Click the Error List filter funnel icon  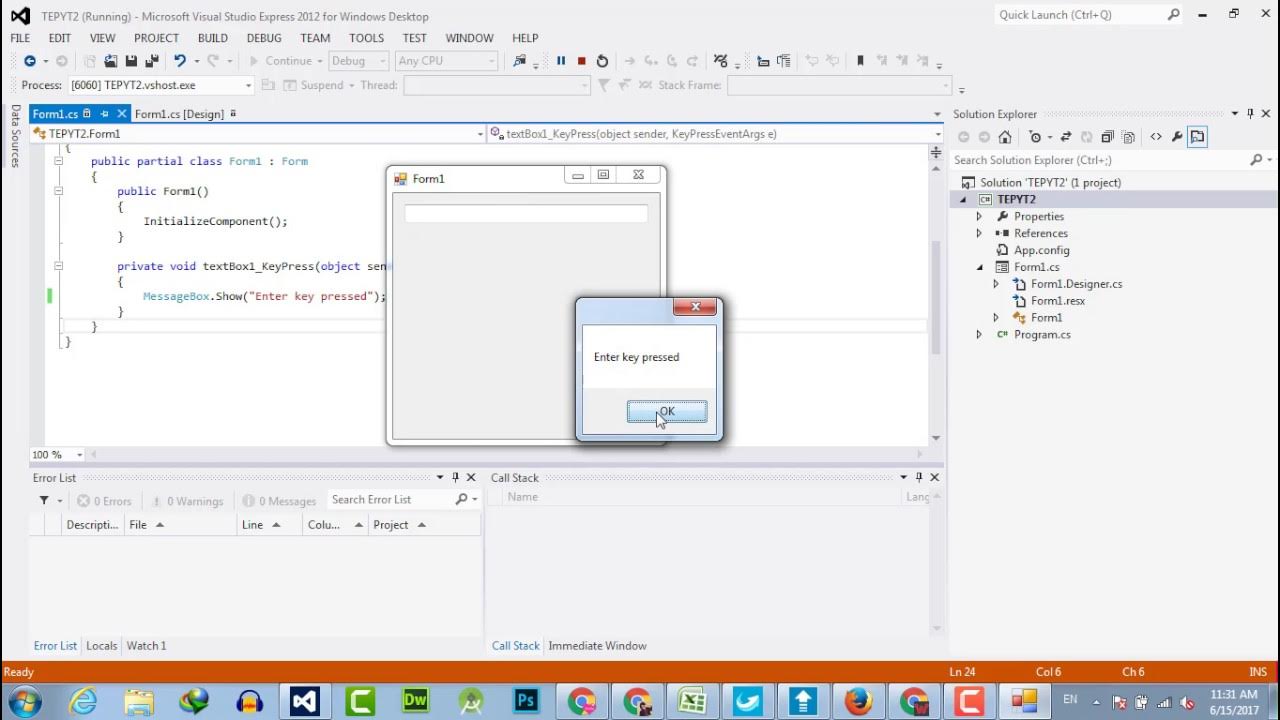pos(44,500)
